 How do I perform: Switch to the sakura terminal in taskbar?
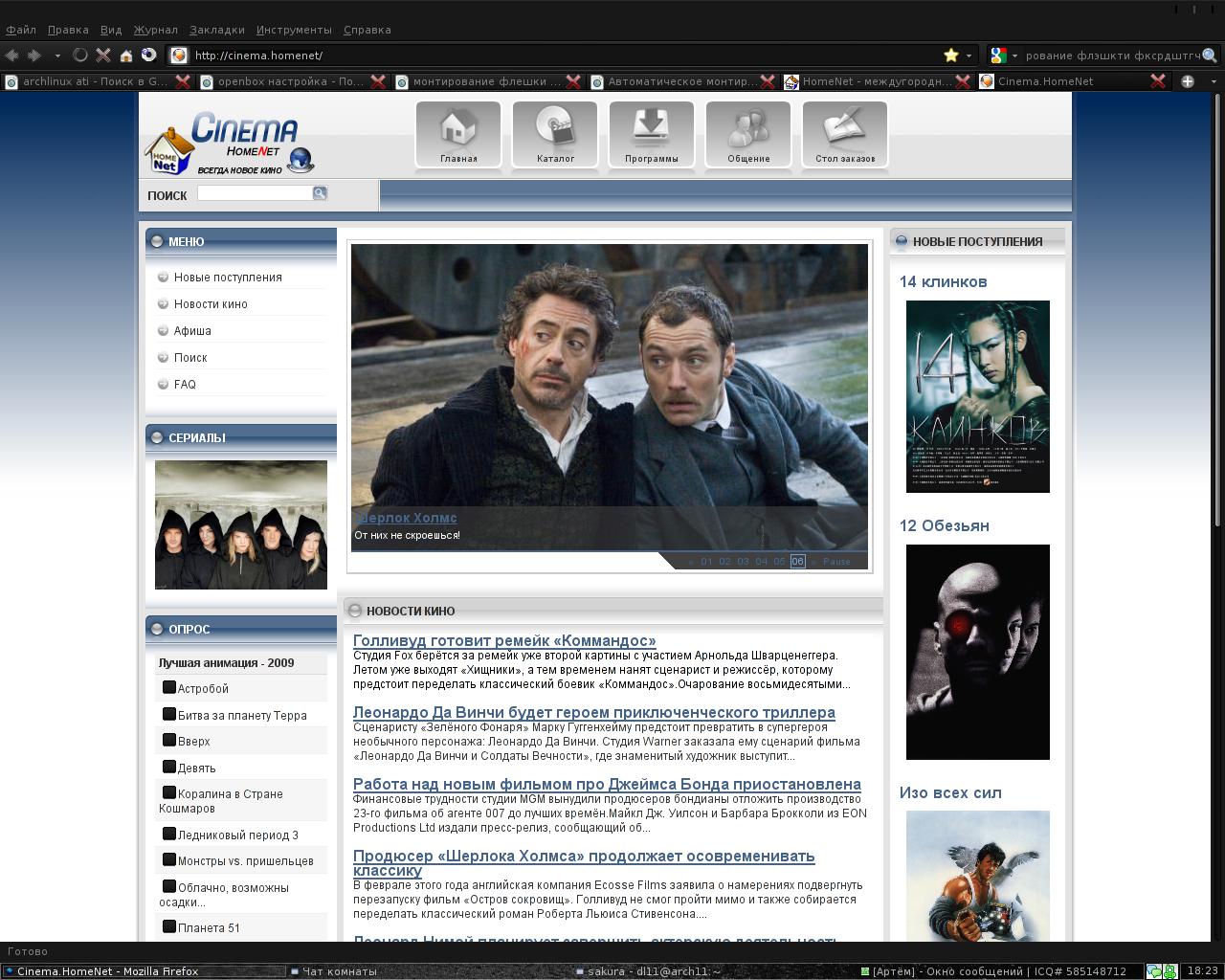click(x=655, y=971)
